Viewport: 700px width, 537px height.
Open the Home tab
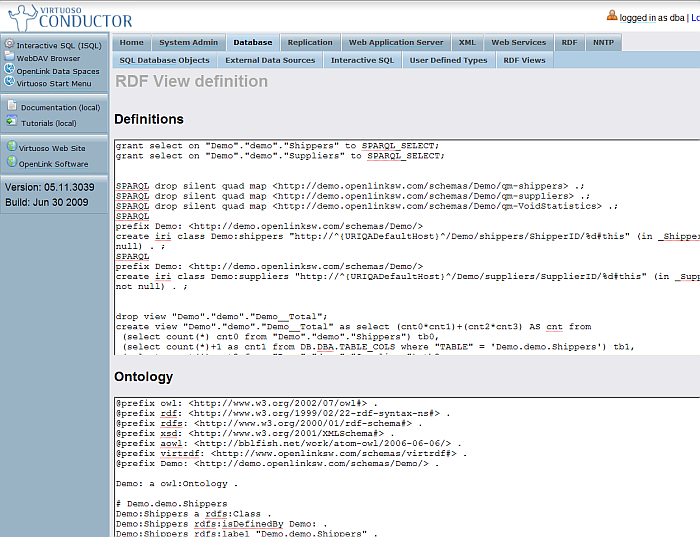click(132, 42)
